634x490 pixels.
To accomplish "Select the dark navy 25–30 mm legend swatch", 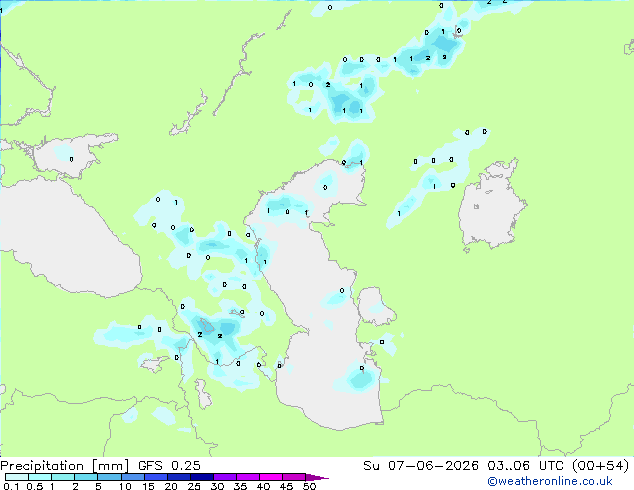I will pos(202,477).
